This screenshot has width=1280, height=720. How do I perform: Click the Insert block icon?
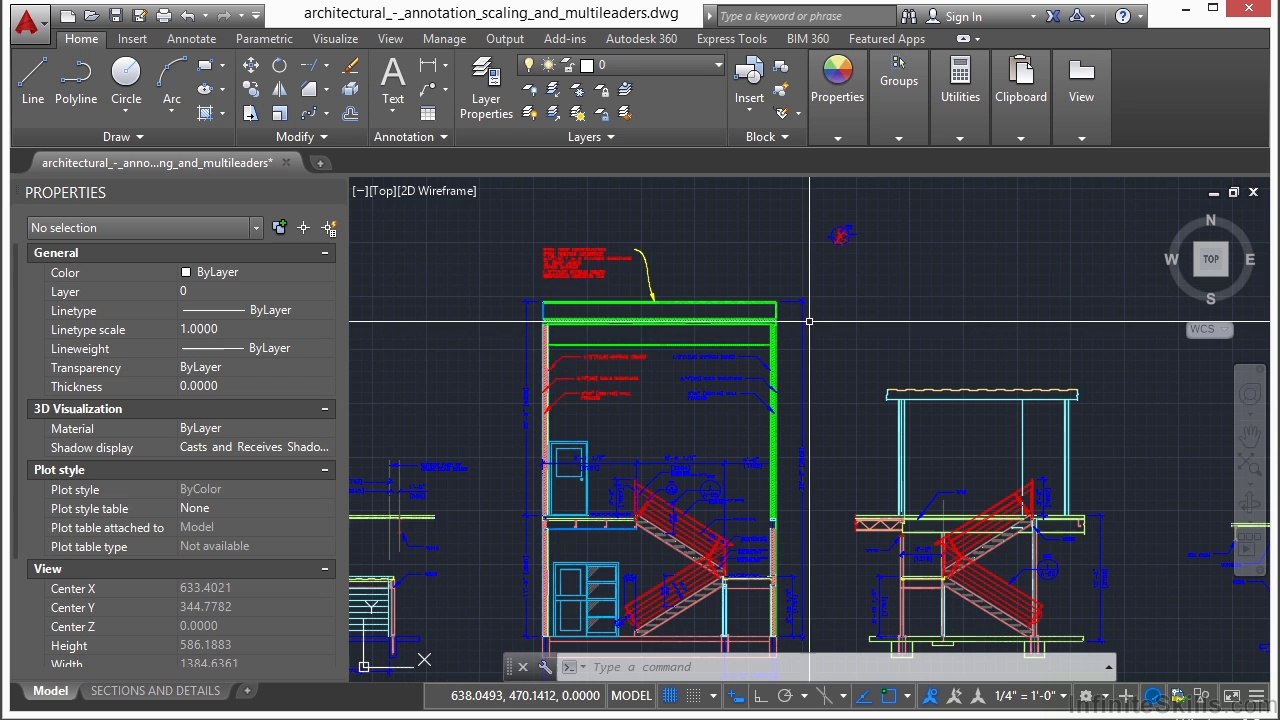[749, 78]
